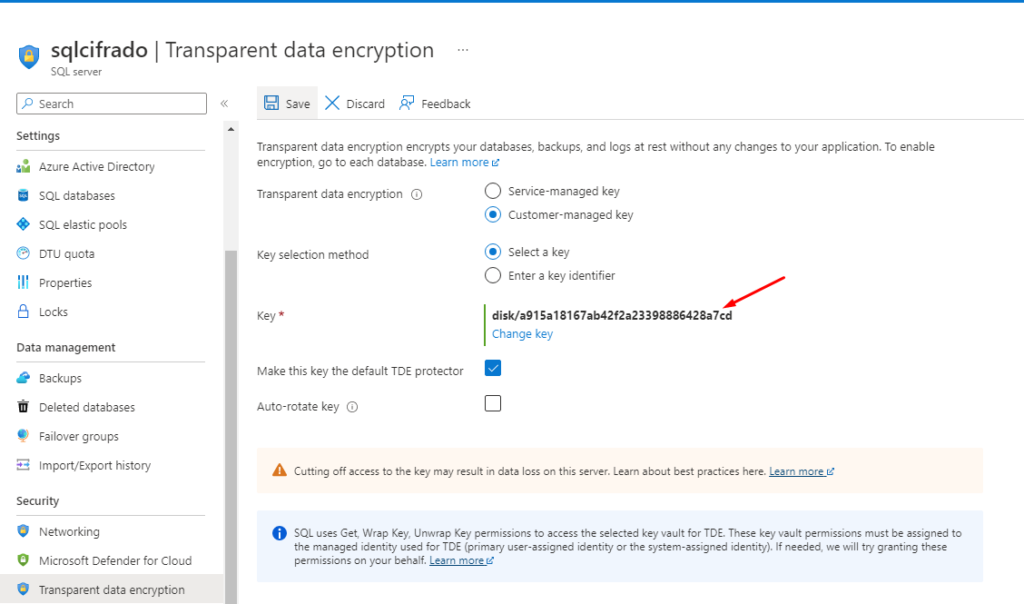
Task: Click the SQL elastic pools diamond icon
Action: click(24, 224)
